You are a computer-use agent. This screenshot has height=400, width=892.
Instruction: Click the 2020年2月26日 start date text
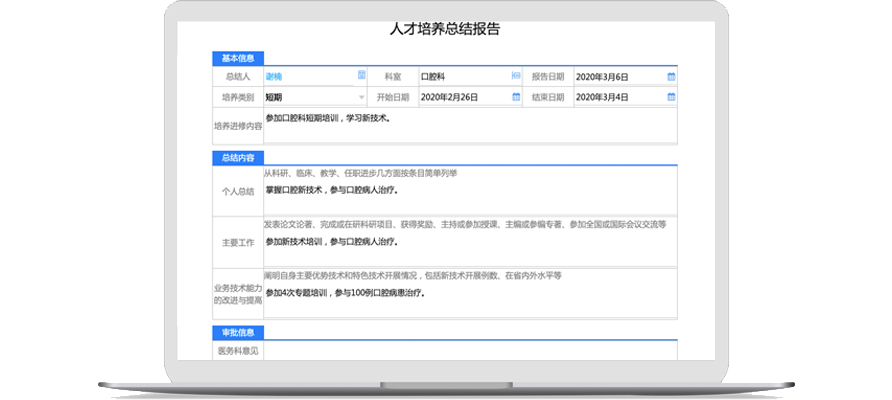click(x=449, y=97)
